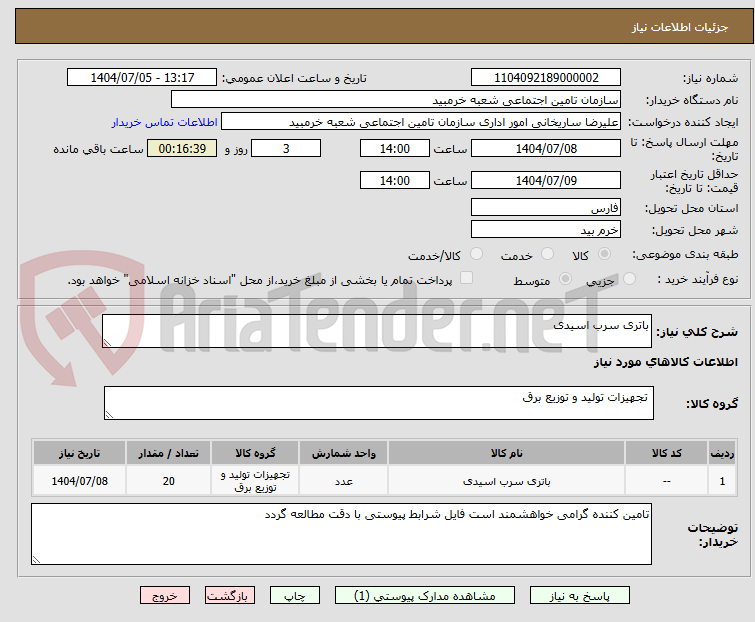Click the پاسخ به نیاز button
Screen dimensions: 755x622
pos(580,596)
